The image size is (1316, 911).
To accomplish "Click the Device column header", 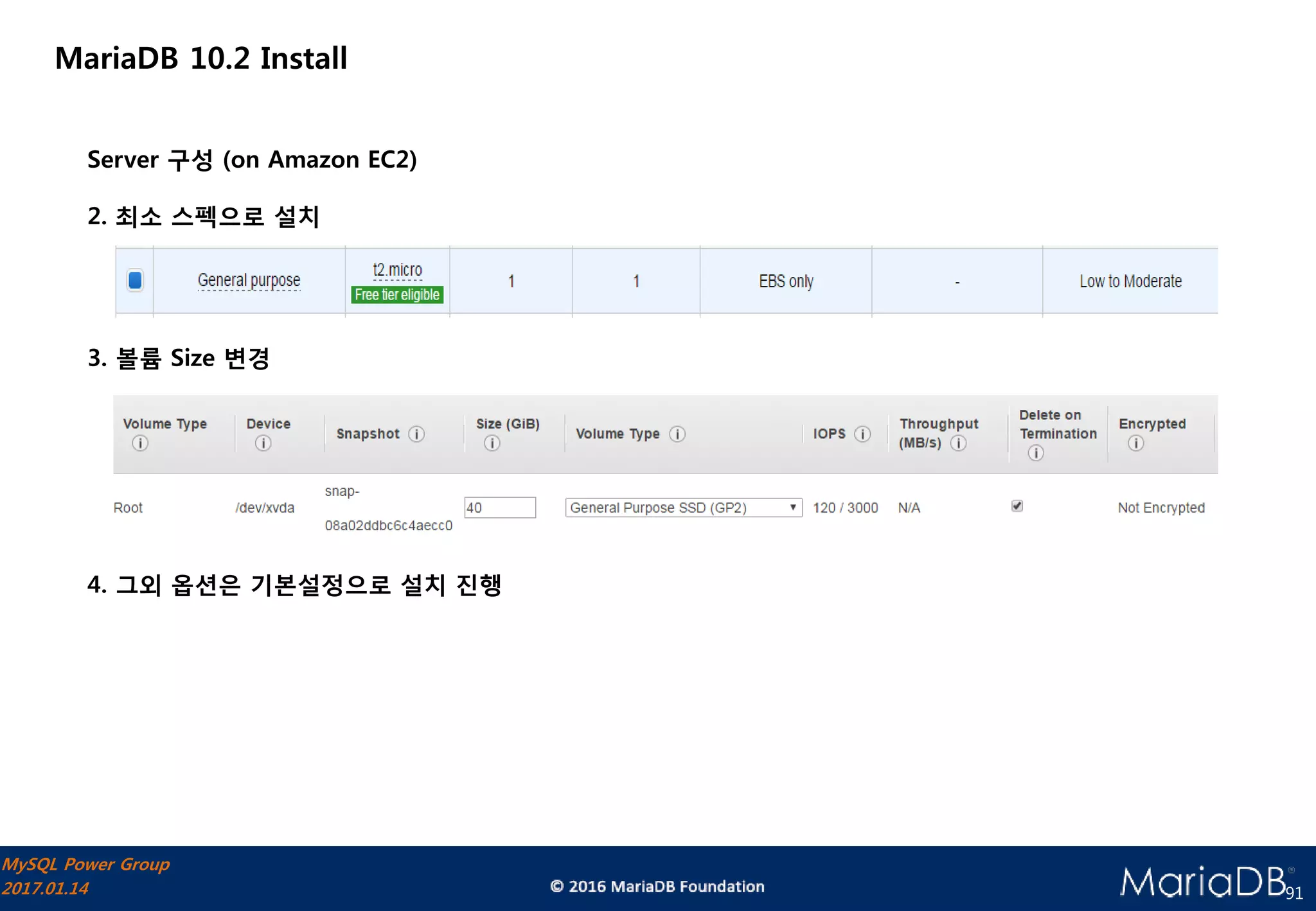I will [x=269, y=424].
